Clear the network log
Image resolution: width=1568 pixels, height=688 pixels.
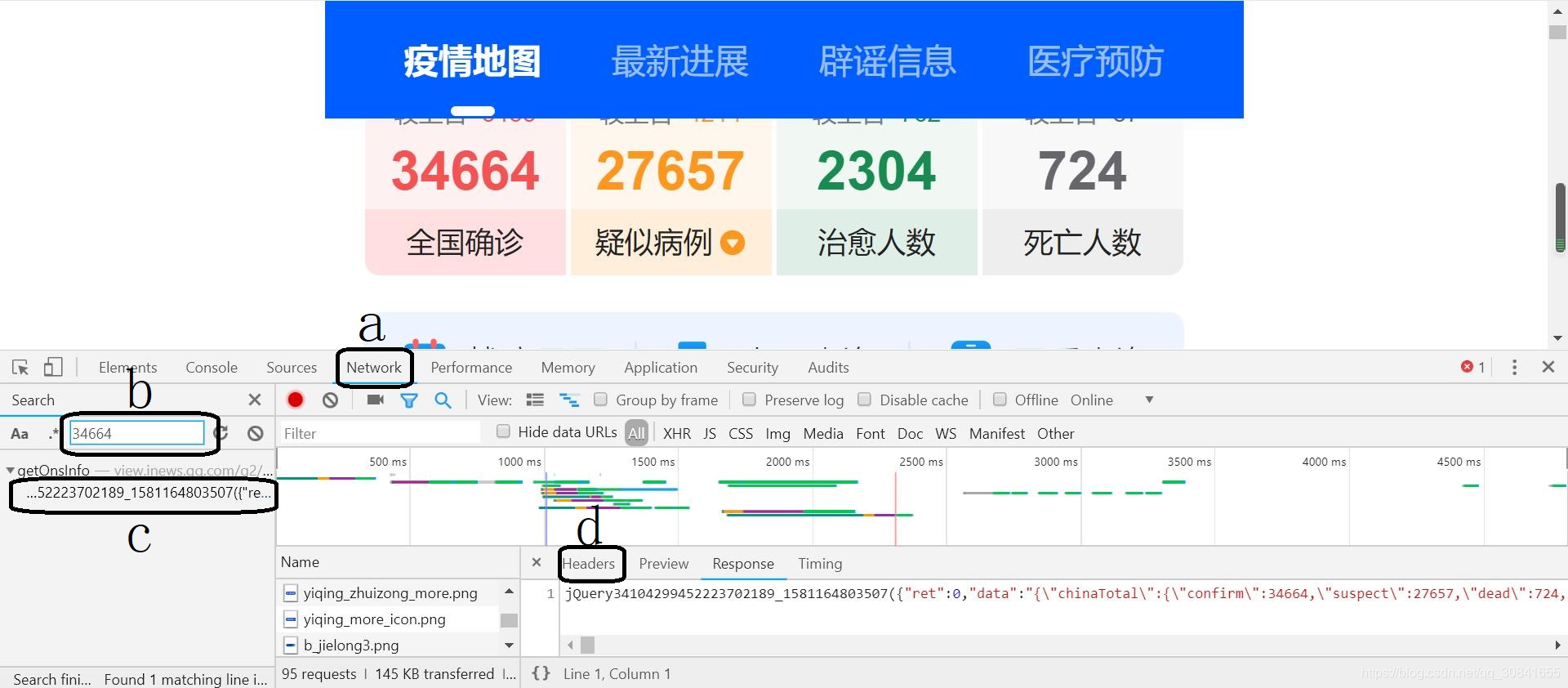[x=330, y=400]
